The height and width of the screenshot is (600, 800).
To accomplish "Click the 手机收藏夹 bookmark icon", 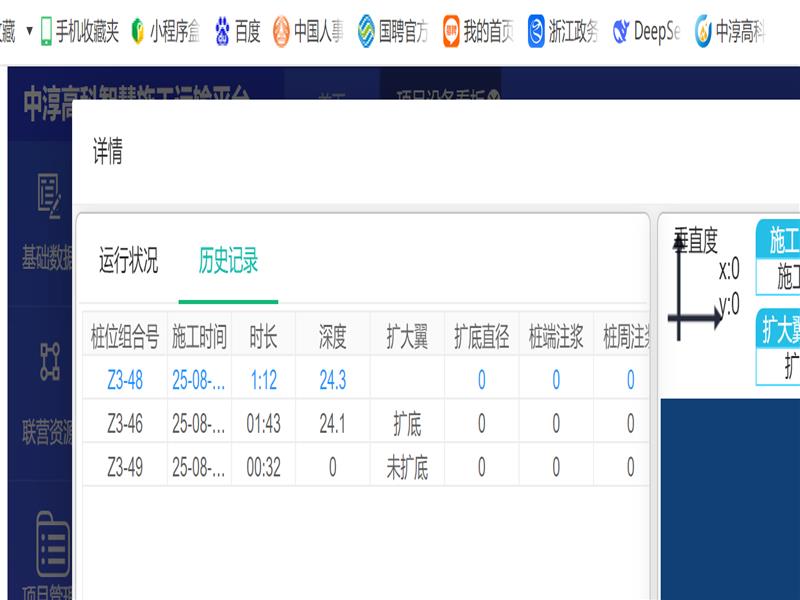I will (x=47, y=31).
